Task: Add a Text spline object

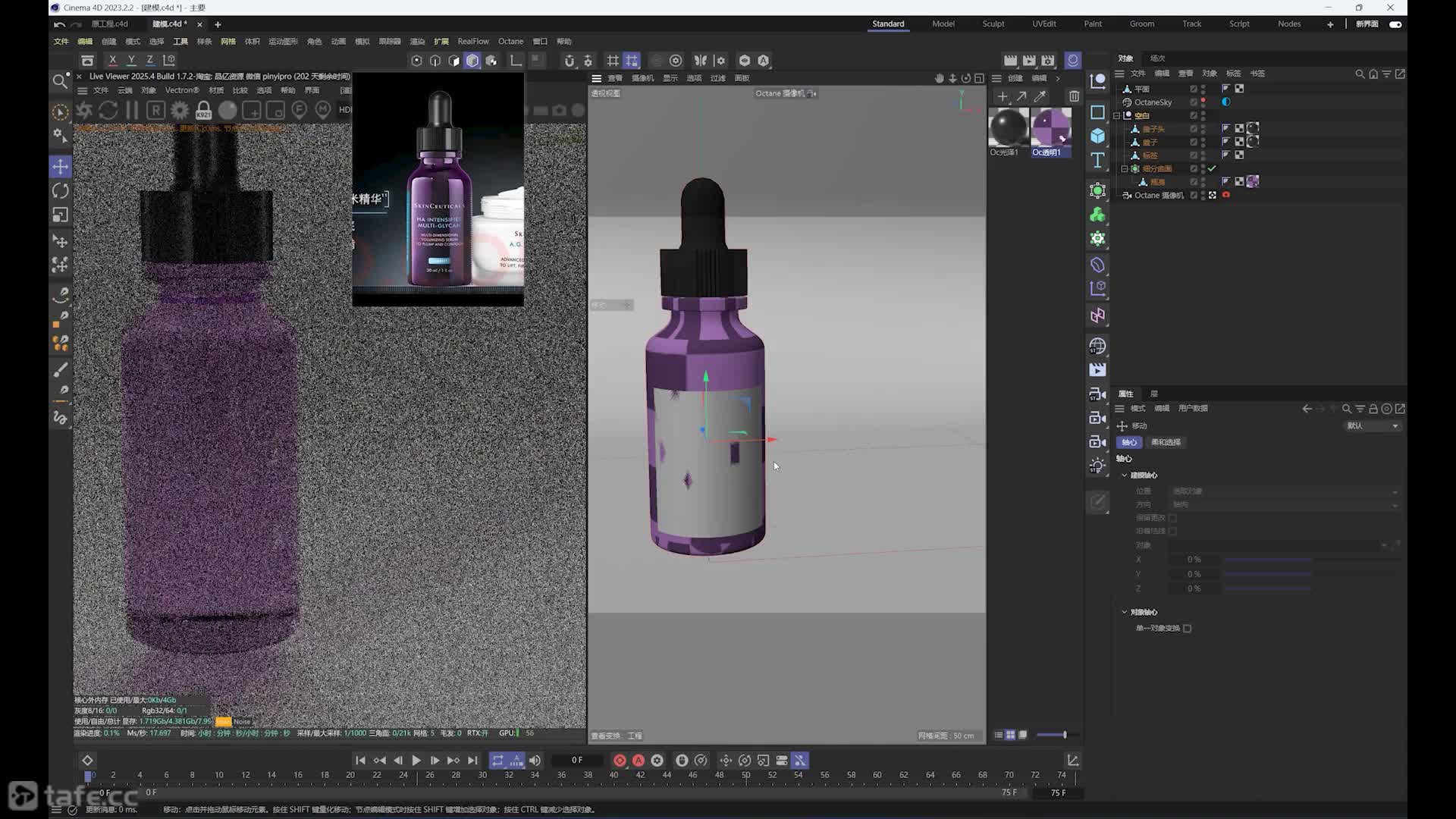Action: pyautogui.click(x=1097, y=160)
